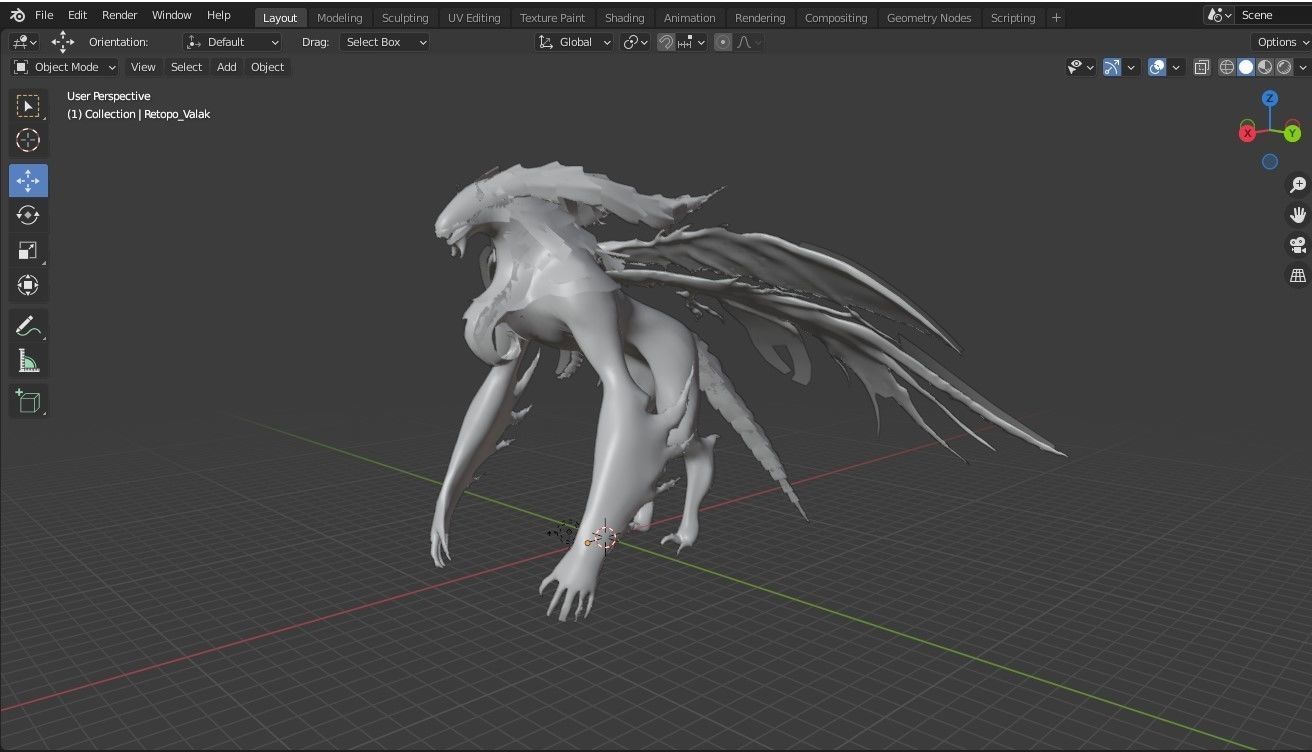Screen dimensions: 1312x752
Task: Open the Window menu
Action: (172, 15)
